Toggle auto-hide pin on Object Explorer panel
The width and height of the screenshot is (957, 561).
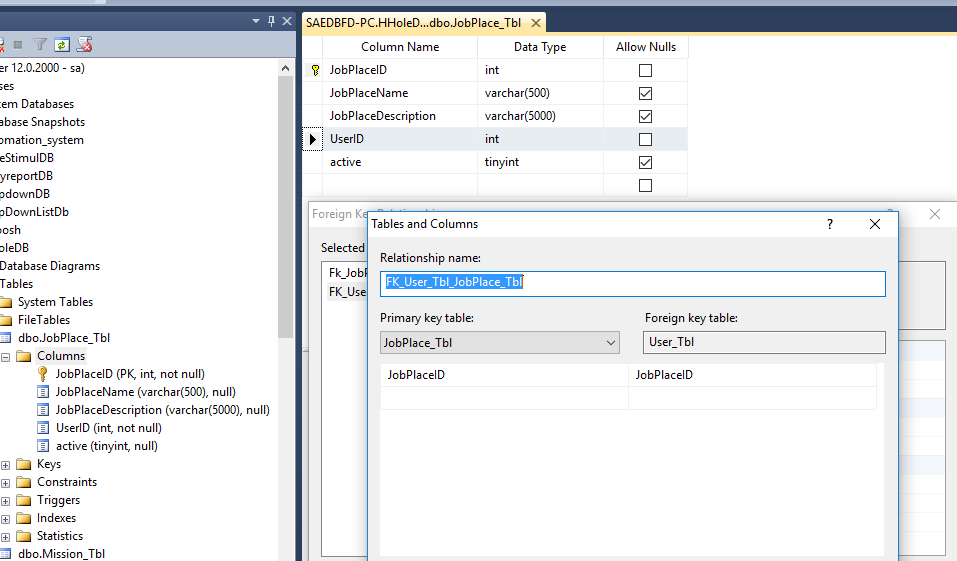click(x=272, y=21)
